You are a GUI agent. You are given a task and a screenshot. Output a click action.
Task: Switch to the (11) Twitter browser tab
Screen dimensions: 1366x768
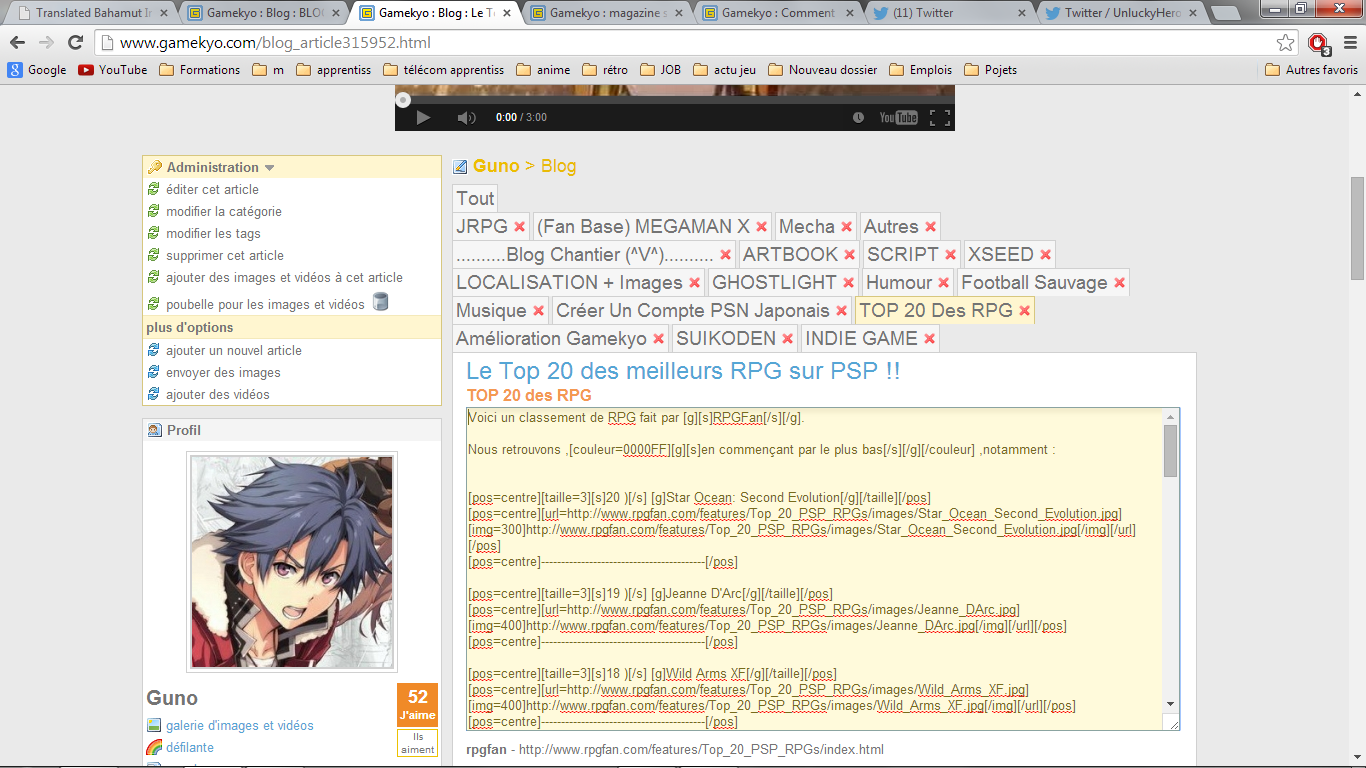[x=940, y=13]
